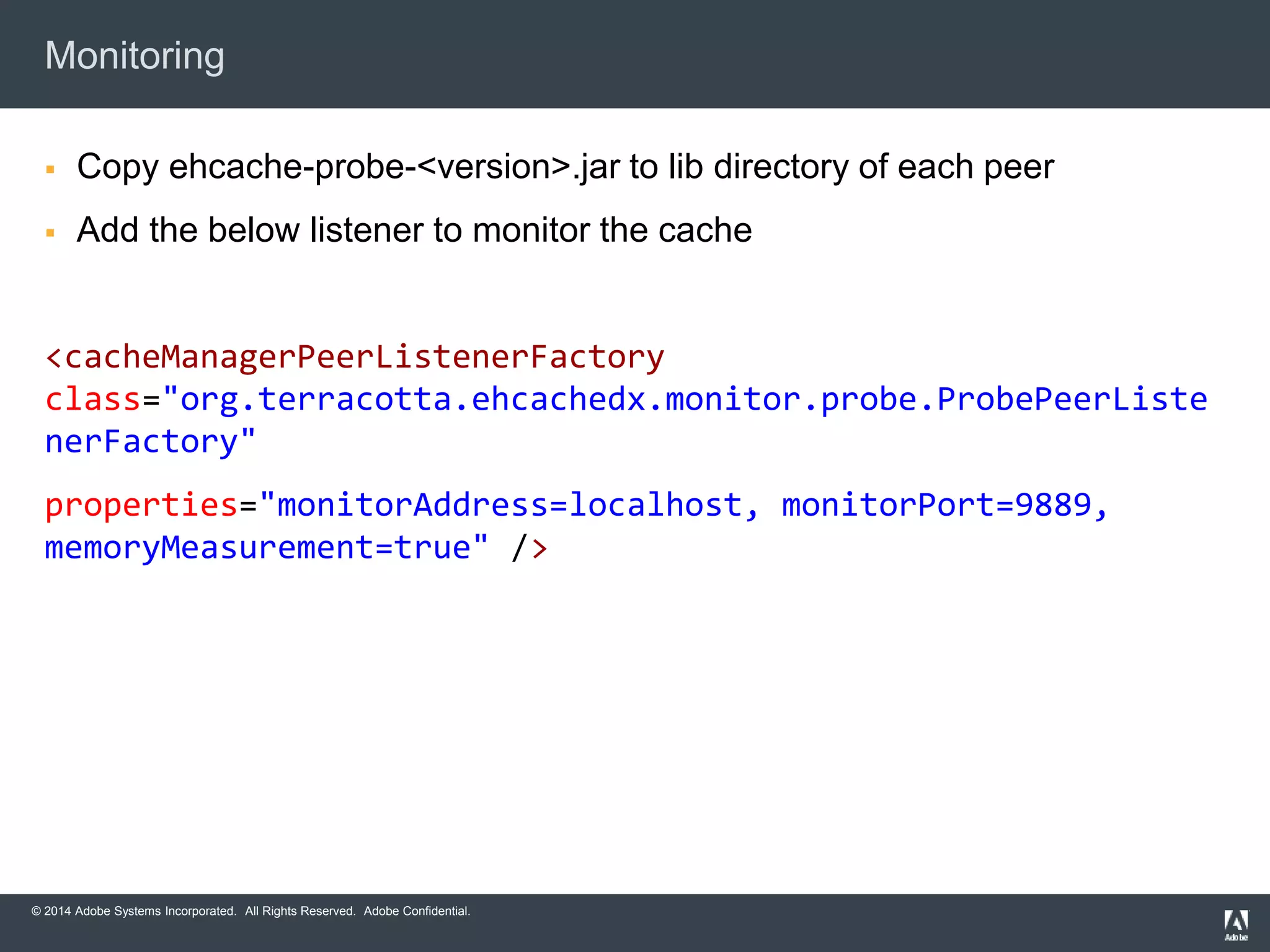Select the 'Copy ehcache-probe-<version>.jar' bullet line
This screenshot has width=1270, height=952.
coord(565,167)
